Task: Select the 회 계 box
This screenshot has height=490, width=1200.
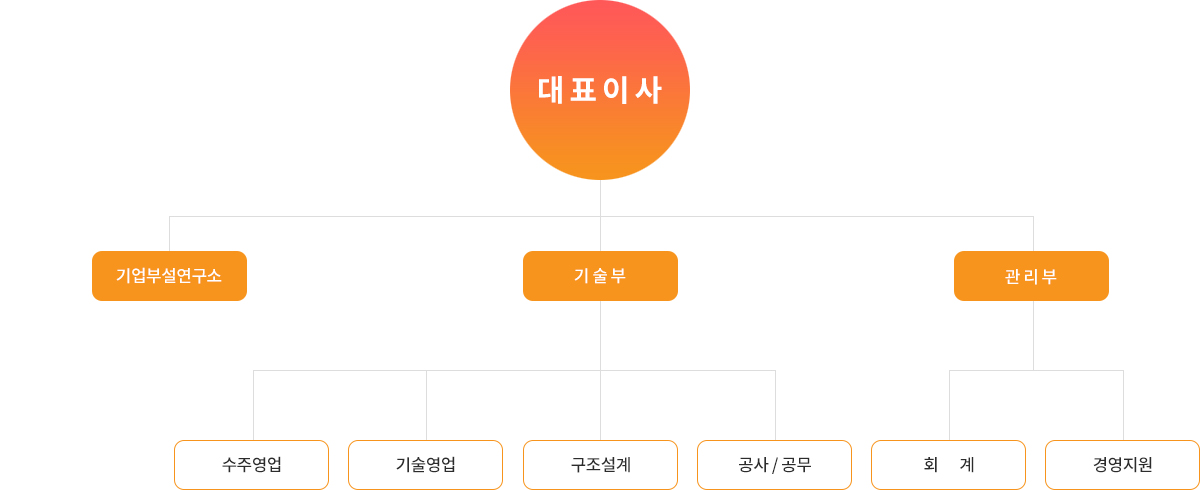Action: coord(948,465)
